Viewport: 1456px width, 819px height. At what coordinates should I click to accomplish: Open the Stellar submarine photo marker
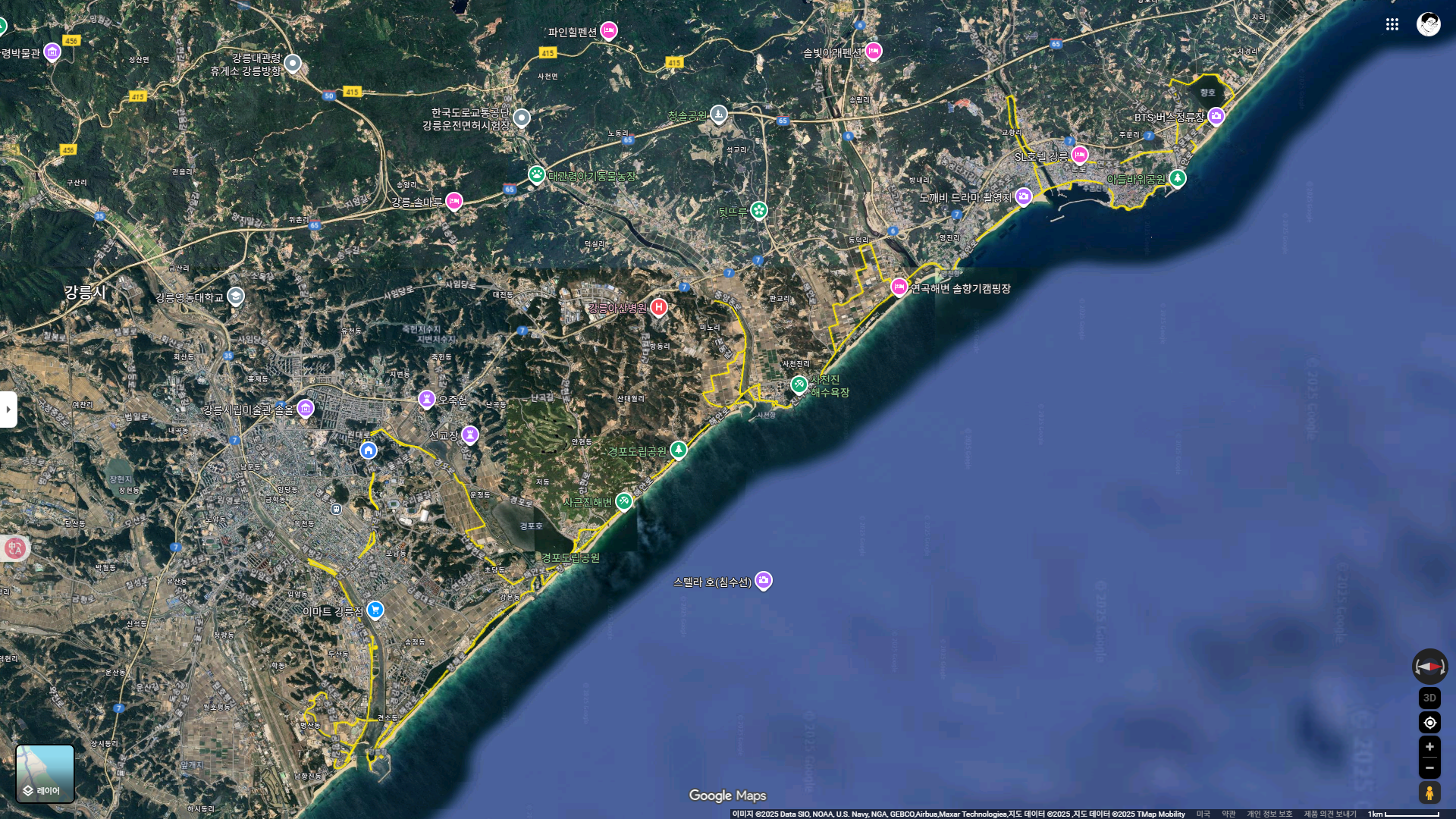pyautogui.click(x=764, y=580)
